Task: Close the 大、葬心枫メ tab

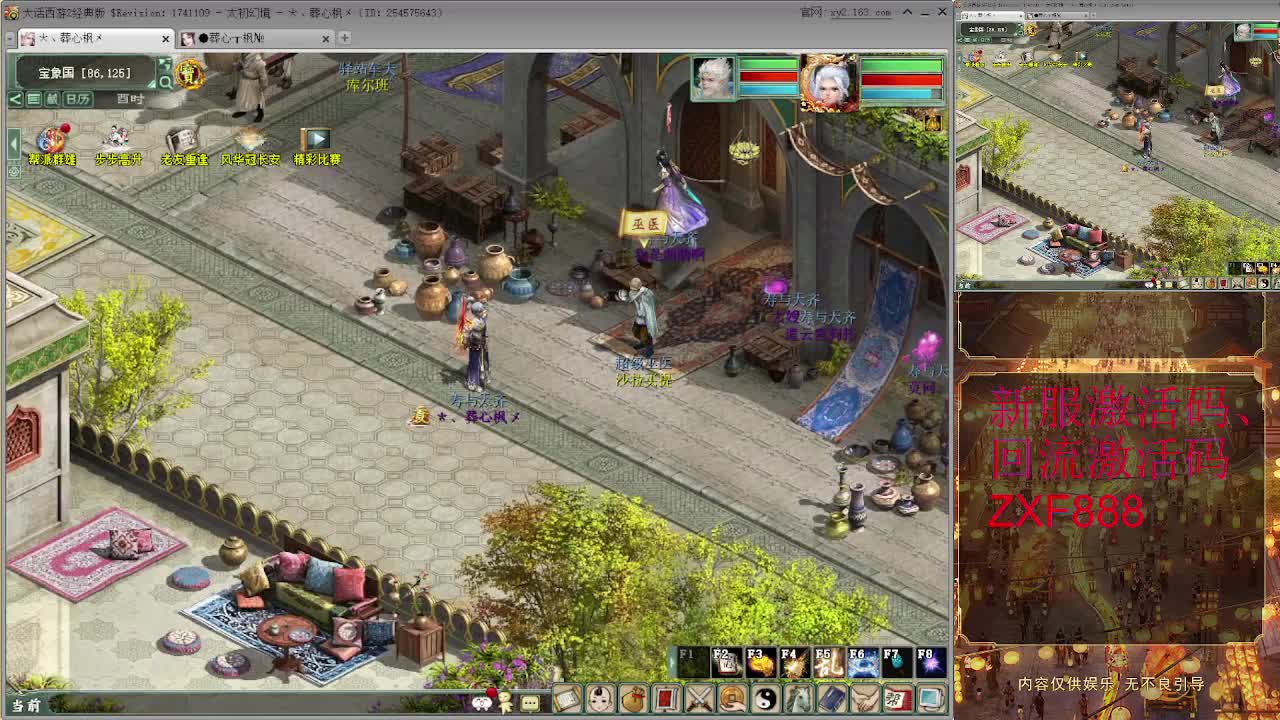Action: 165,38
